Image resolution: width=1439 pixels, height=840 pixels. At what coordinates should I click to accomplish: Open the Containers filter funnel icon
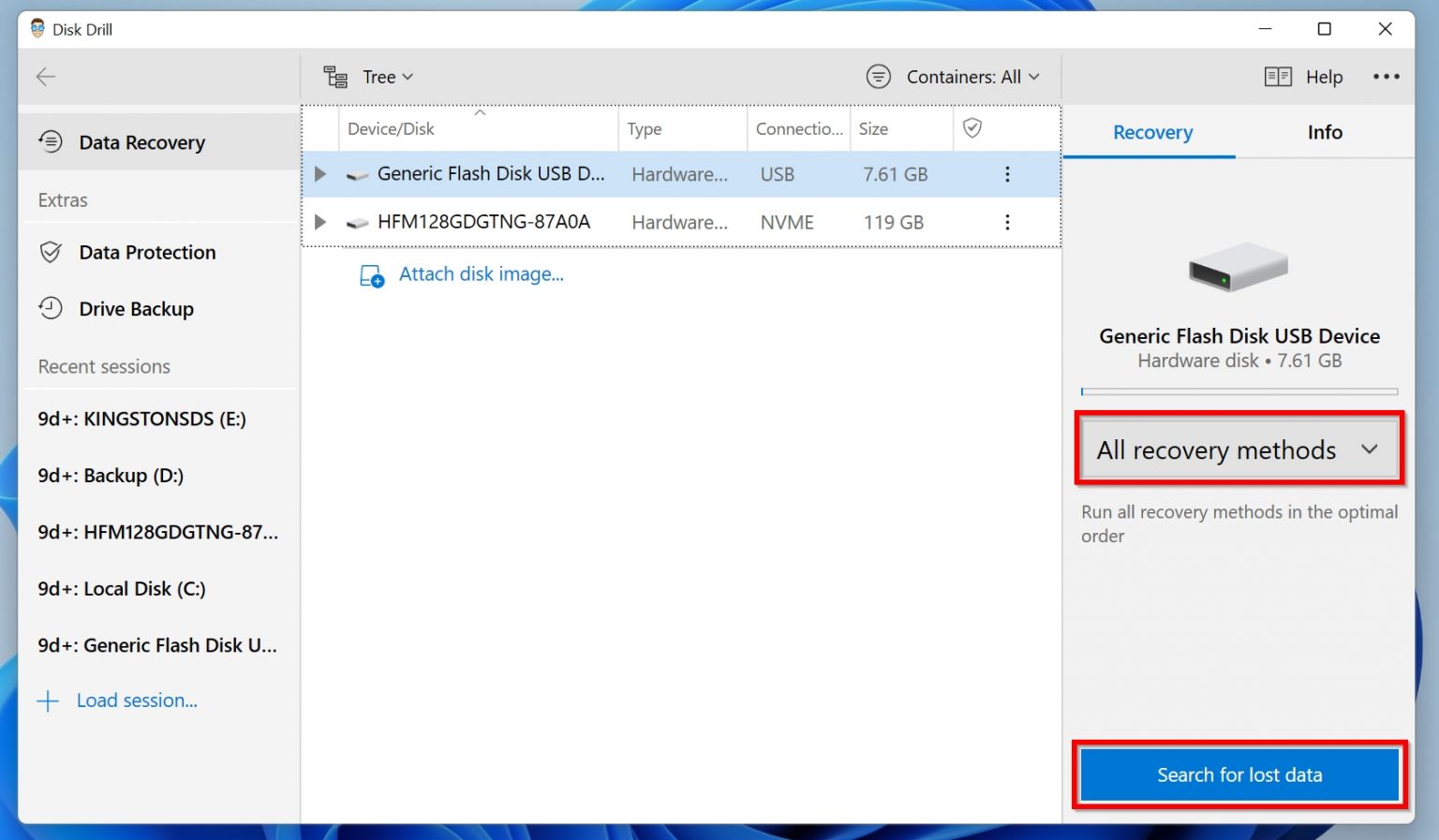(x=878, y=77)
